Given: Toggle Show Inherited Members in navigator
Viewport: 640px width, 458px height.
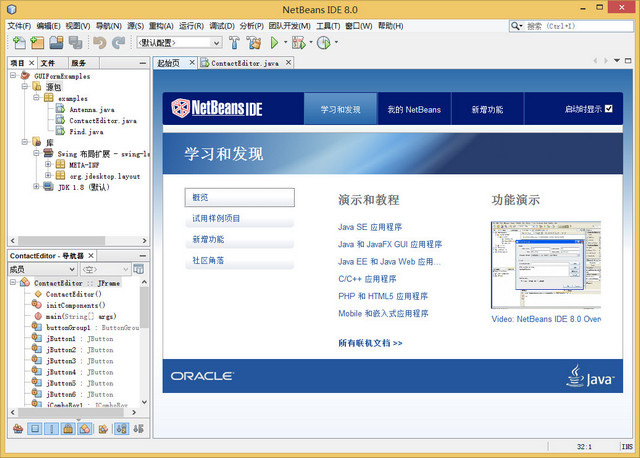Looking at the screenshot, I should (x=18, y=429).
